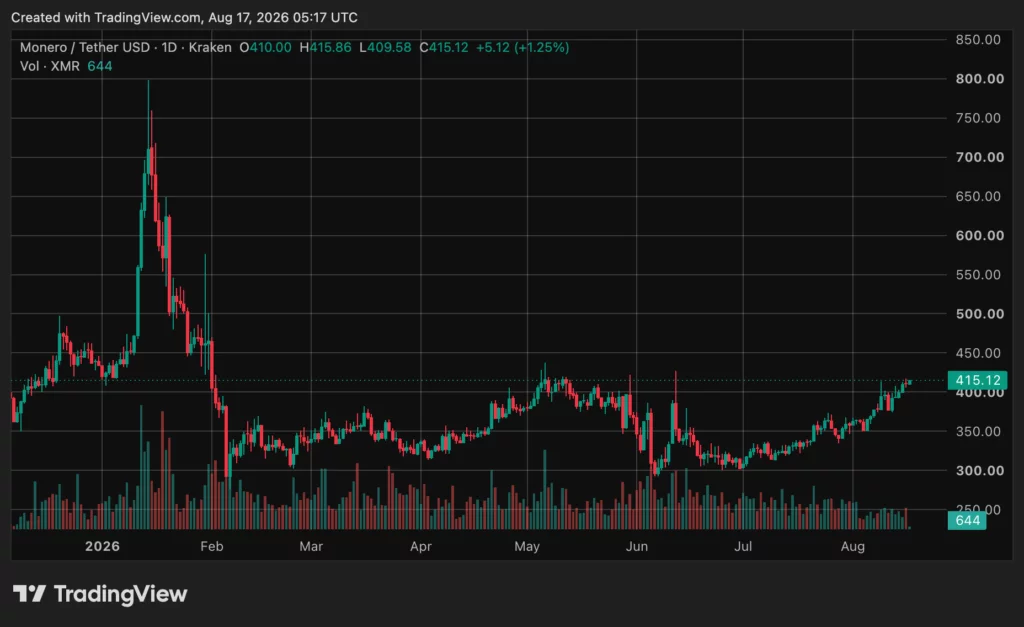
Task: Click the Jul label on time axis
Action: click(743, 546)
